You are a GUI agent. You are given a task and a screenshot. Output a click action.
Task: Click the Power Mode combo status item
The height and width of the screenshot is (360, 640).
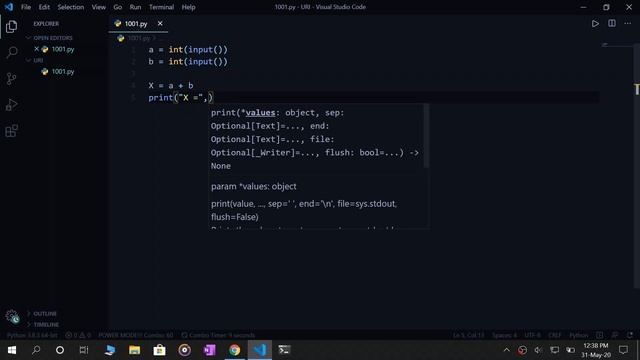[136, 335]
